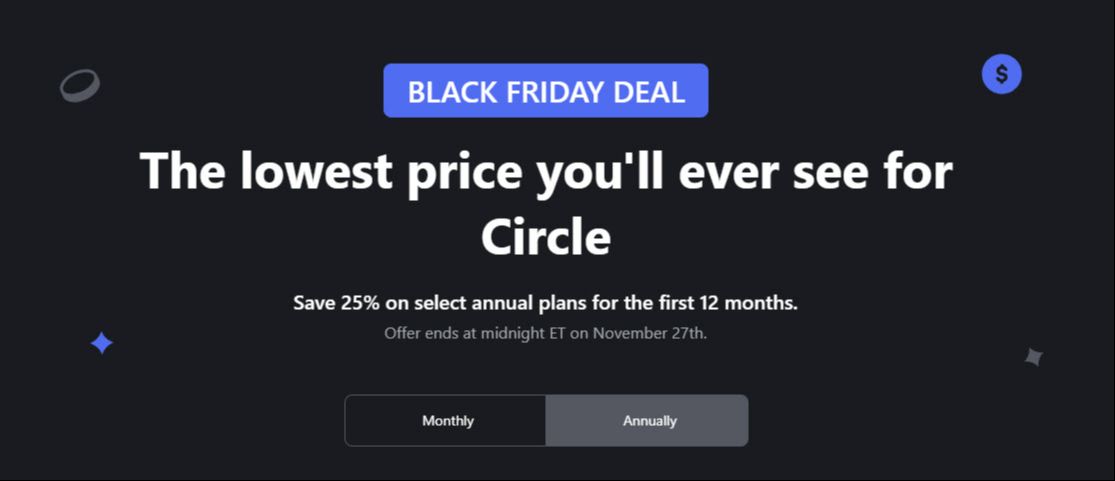Click the lowest price headline
Screen dimensions: 1115x481
tap(545, 171)
